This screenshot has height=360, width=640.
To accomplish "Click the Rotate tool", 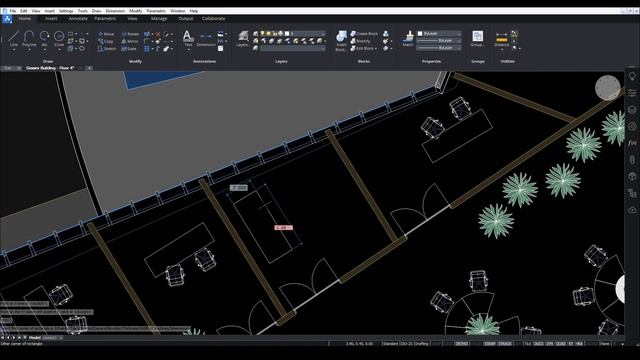I will coord(130,34).
